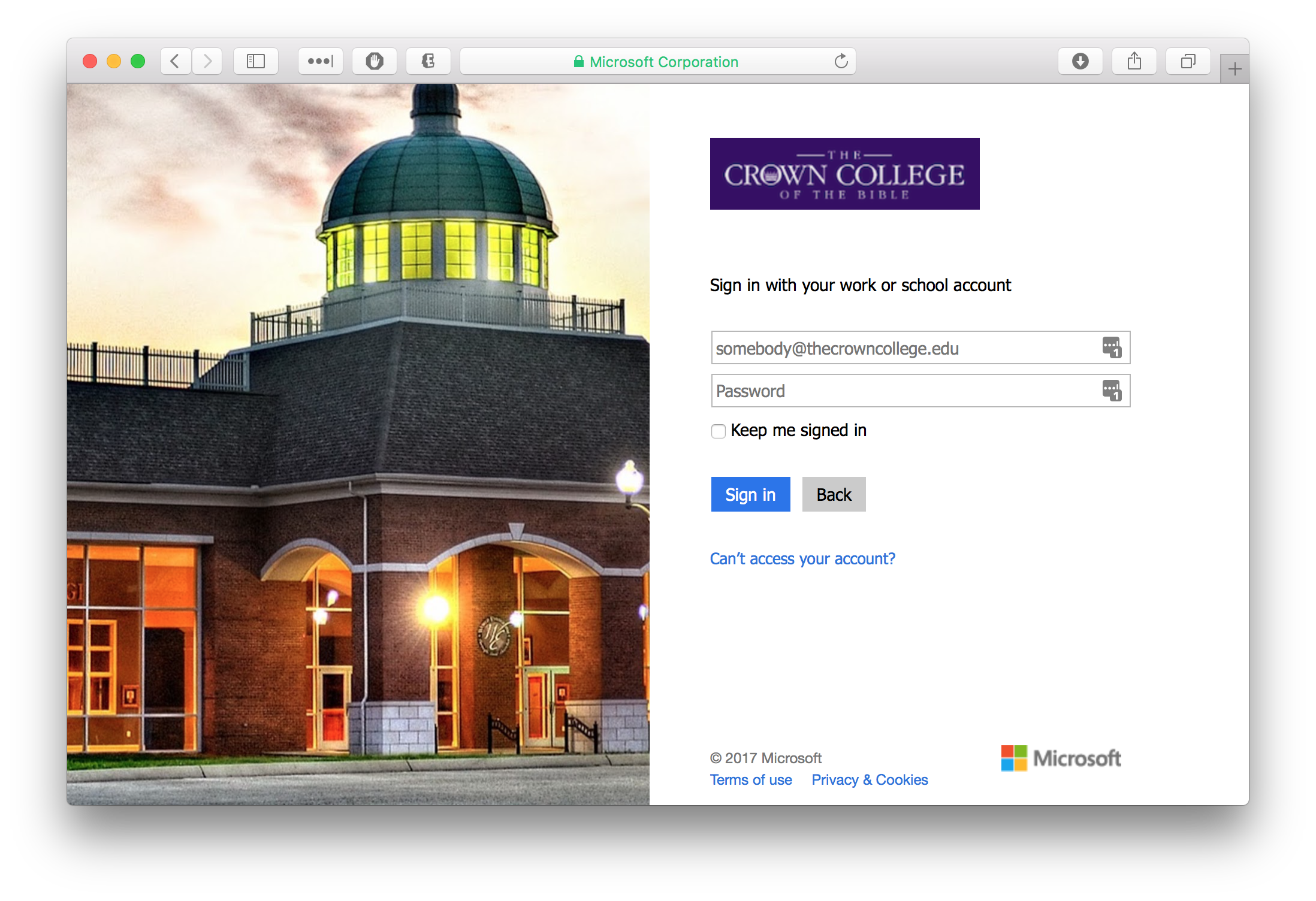This screenshot has height=901, width=1316.
Task: Open Can't access your account link
Action: (x=802, y=559)
